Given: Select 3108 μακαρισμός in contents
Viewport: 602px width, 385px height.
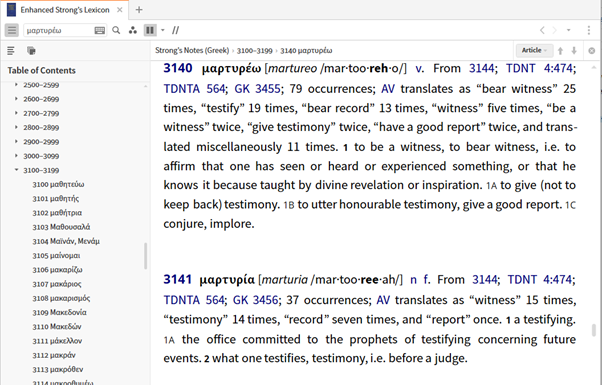Looking at the screenshot, I should 61,298.
